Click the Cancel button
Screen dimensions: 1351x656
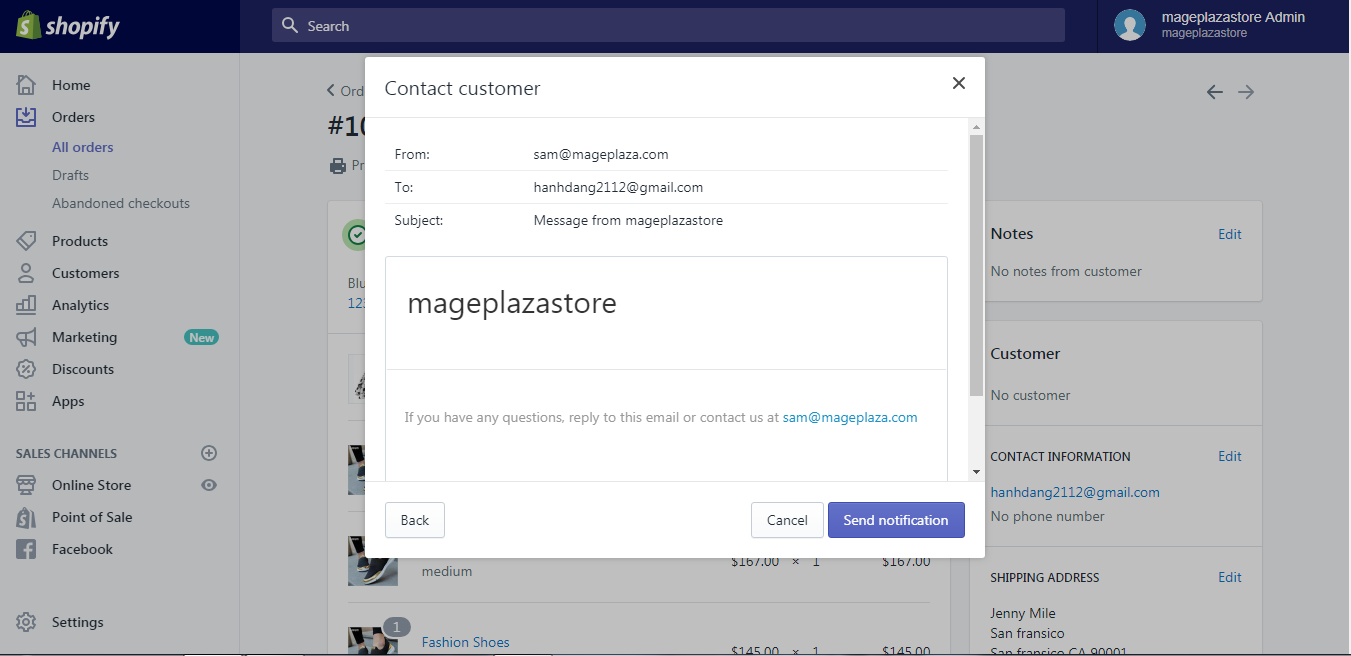[787, 520]
